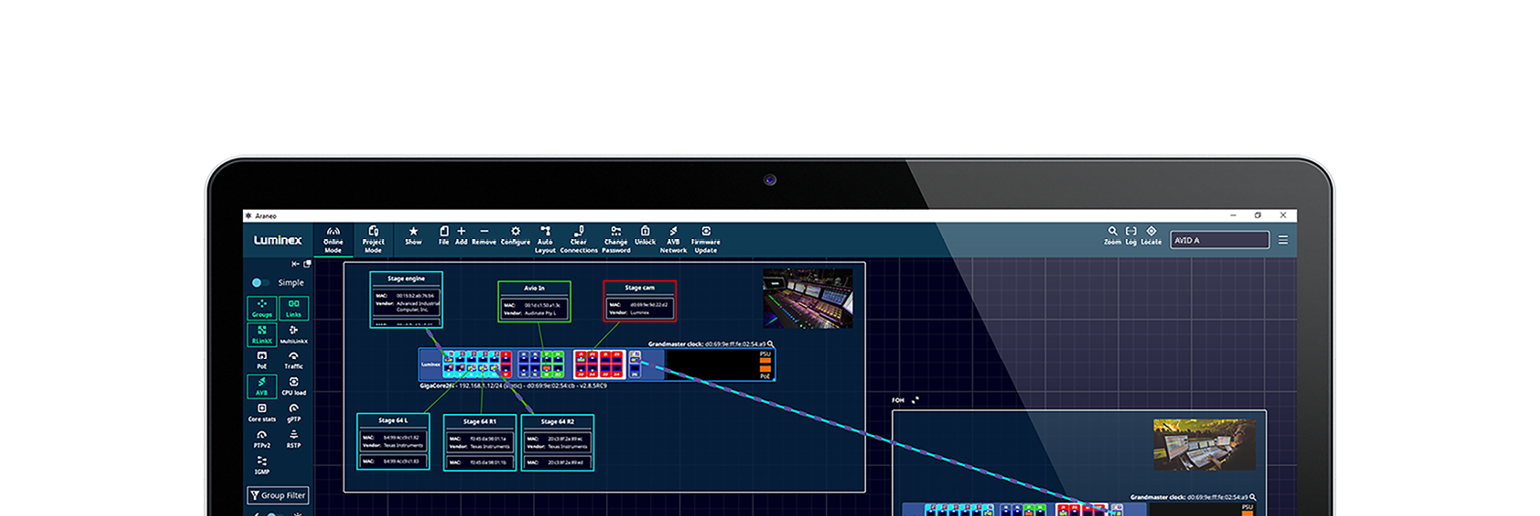Click the Clear Connections icon
Screen dimensions: 1540x516
click(x=578, y=239)
